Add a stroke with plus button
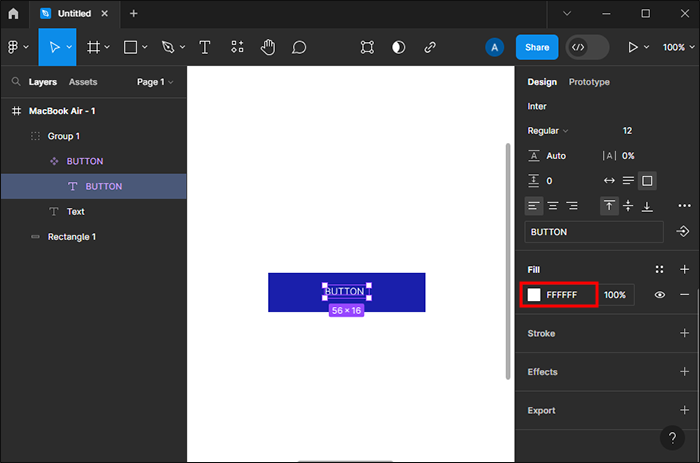 click(684, 333)
